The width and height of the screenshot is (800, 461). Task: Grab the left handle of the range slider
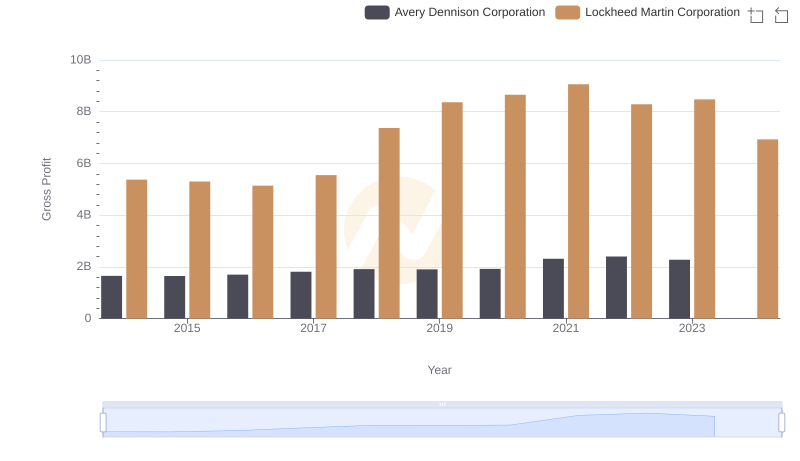coord(103,423)
